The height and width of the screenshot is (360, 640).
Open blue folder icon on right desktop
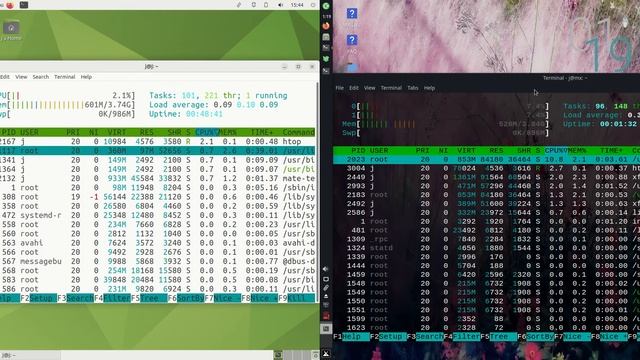(352, 67)
